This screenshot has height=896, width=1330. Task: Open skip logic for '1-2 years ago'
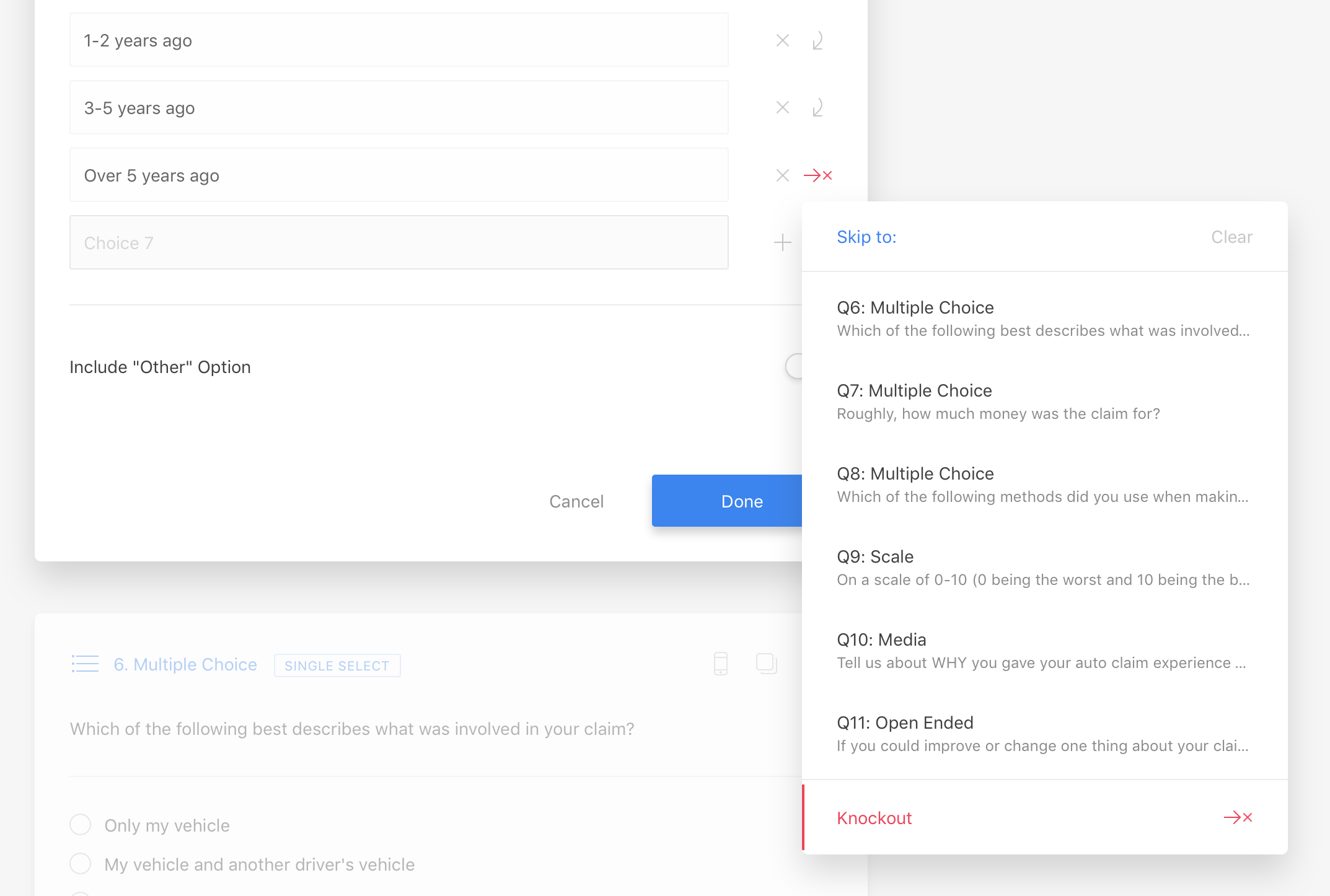tap(817, 41)
